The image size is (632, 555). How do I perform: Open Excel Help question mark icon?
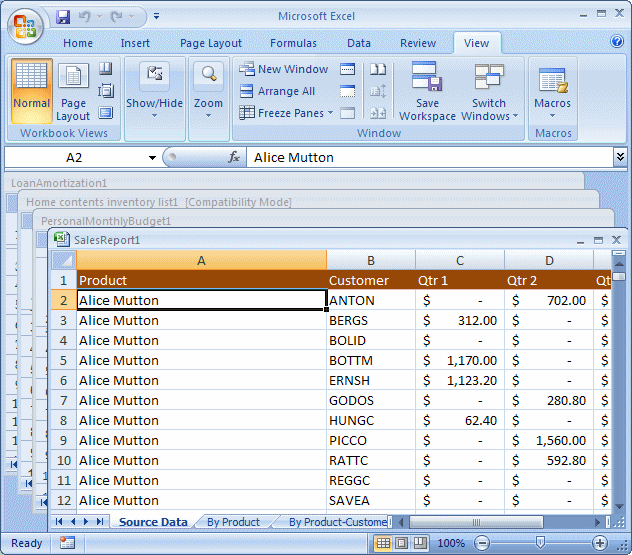pyautogui.click(x=617, y=41)
